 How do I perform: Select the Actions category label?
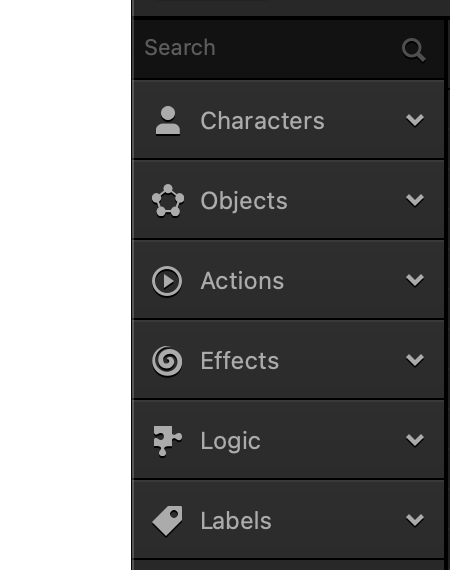[242, 281]
